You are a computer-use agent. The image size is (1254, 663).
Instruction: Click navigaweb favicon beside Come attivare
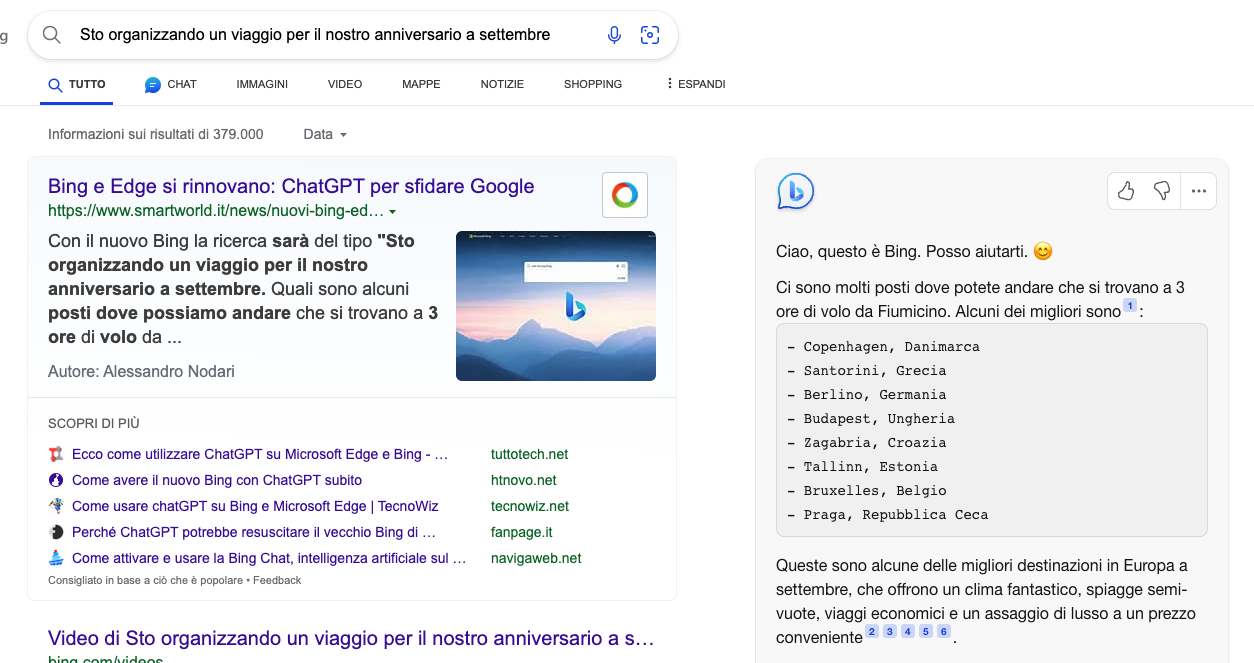coord(56,558)
